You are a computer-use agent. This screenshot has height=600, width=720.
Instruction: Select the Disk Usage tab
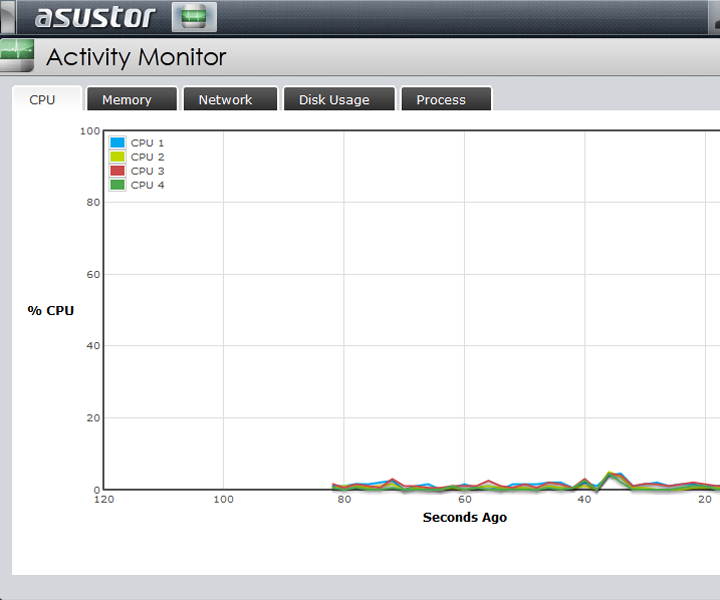334,99
